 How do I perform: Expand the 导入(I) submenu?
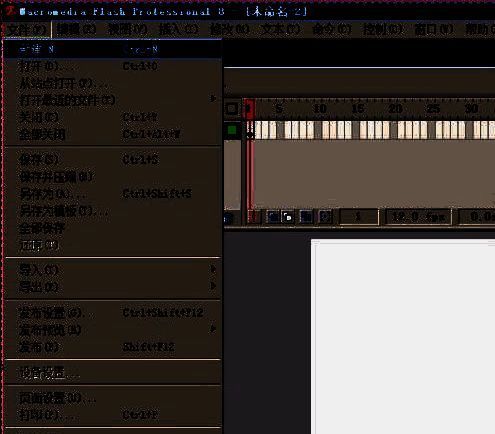[113, 269]
